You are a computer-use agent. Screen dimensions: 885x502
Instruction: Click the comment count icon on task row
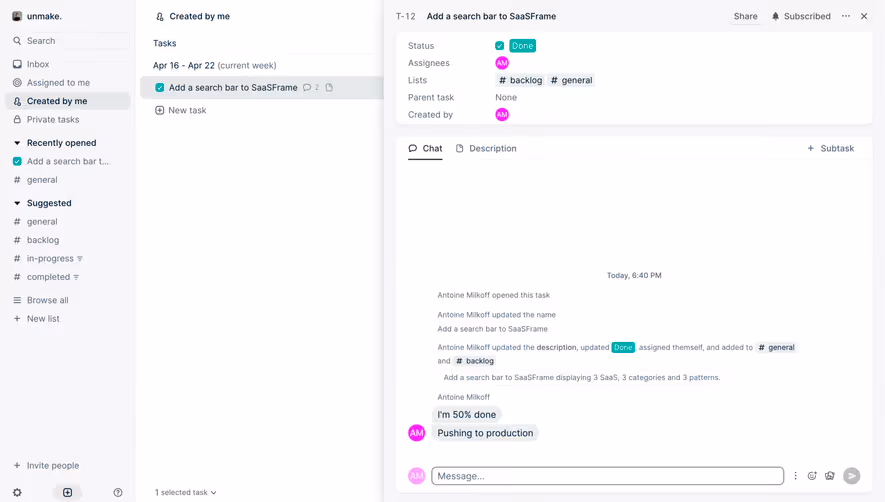coord(310,88)
